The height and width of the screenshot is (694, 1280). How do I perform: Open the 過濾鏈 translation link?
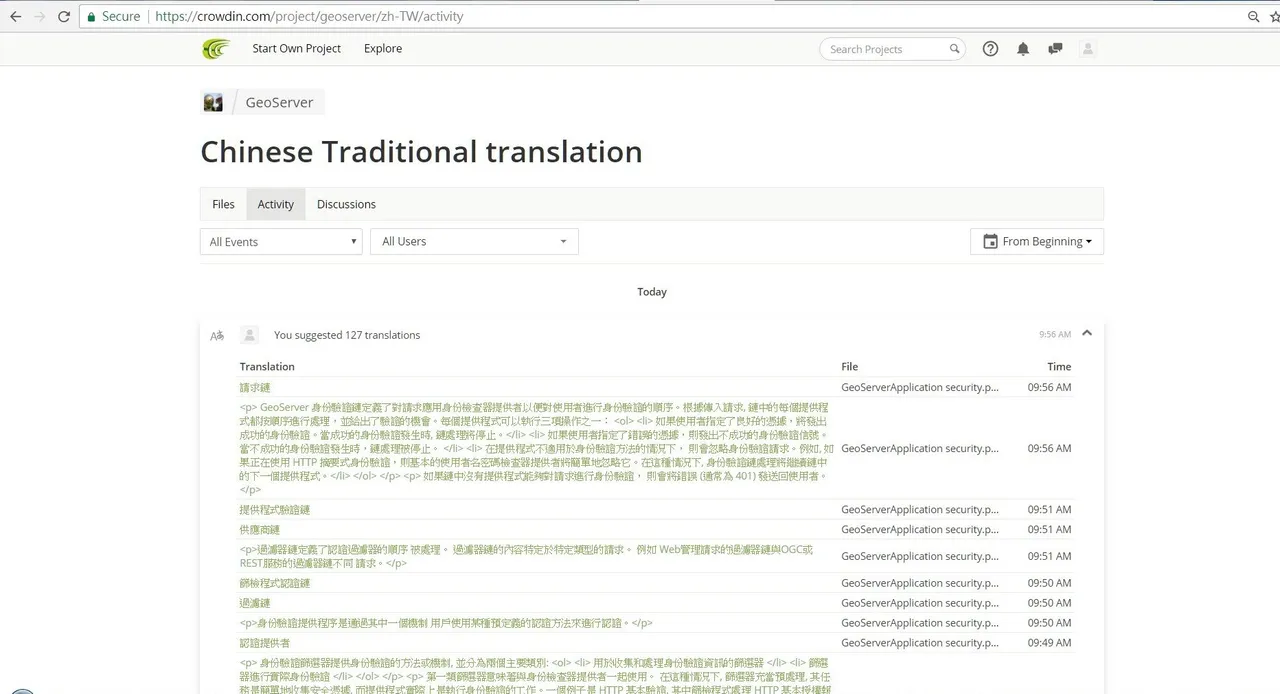click(255, 603)
